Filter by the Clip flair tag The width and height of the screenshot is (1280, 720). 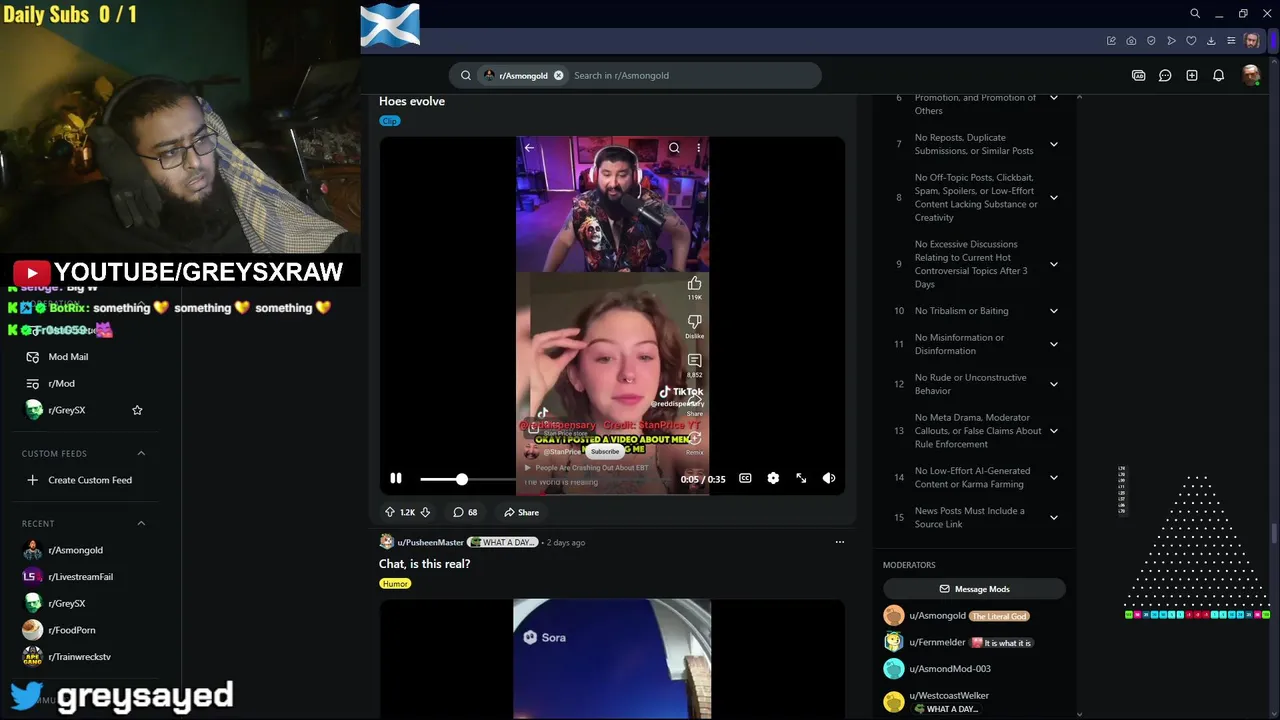pyautogui.click(x=390, y=121)
